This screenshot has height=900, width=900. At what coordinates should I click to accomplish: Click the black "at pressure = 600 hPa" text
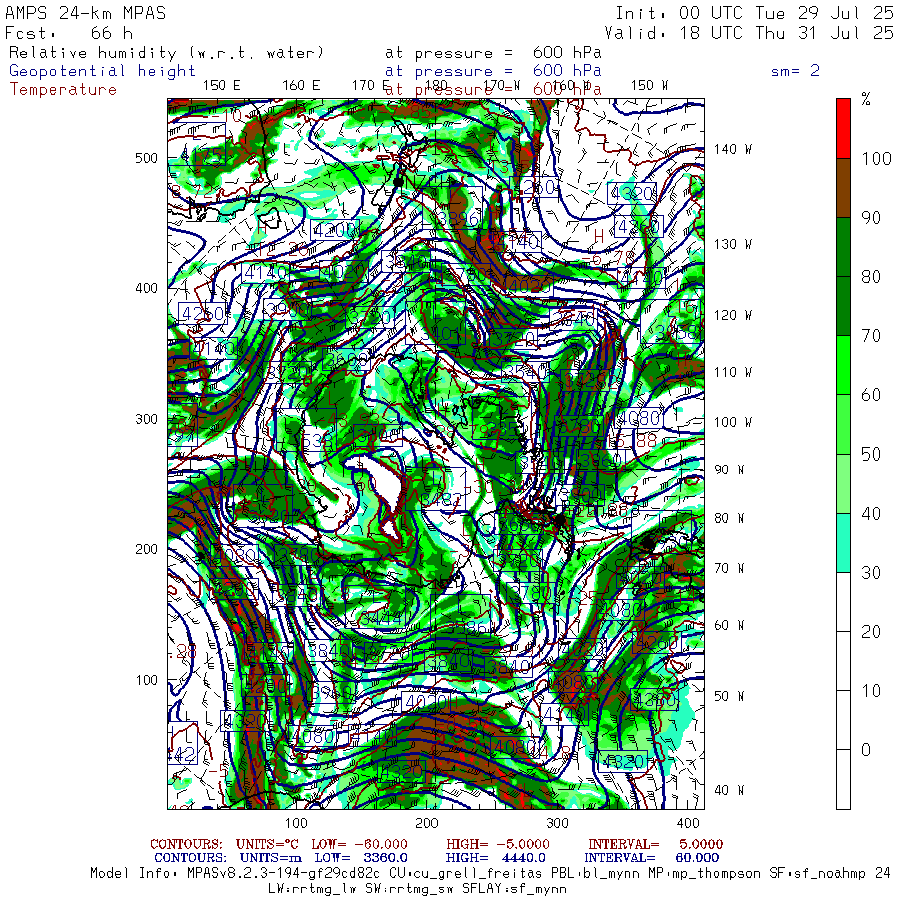click(493, 53)
